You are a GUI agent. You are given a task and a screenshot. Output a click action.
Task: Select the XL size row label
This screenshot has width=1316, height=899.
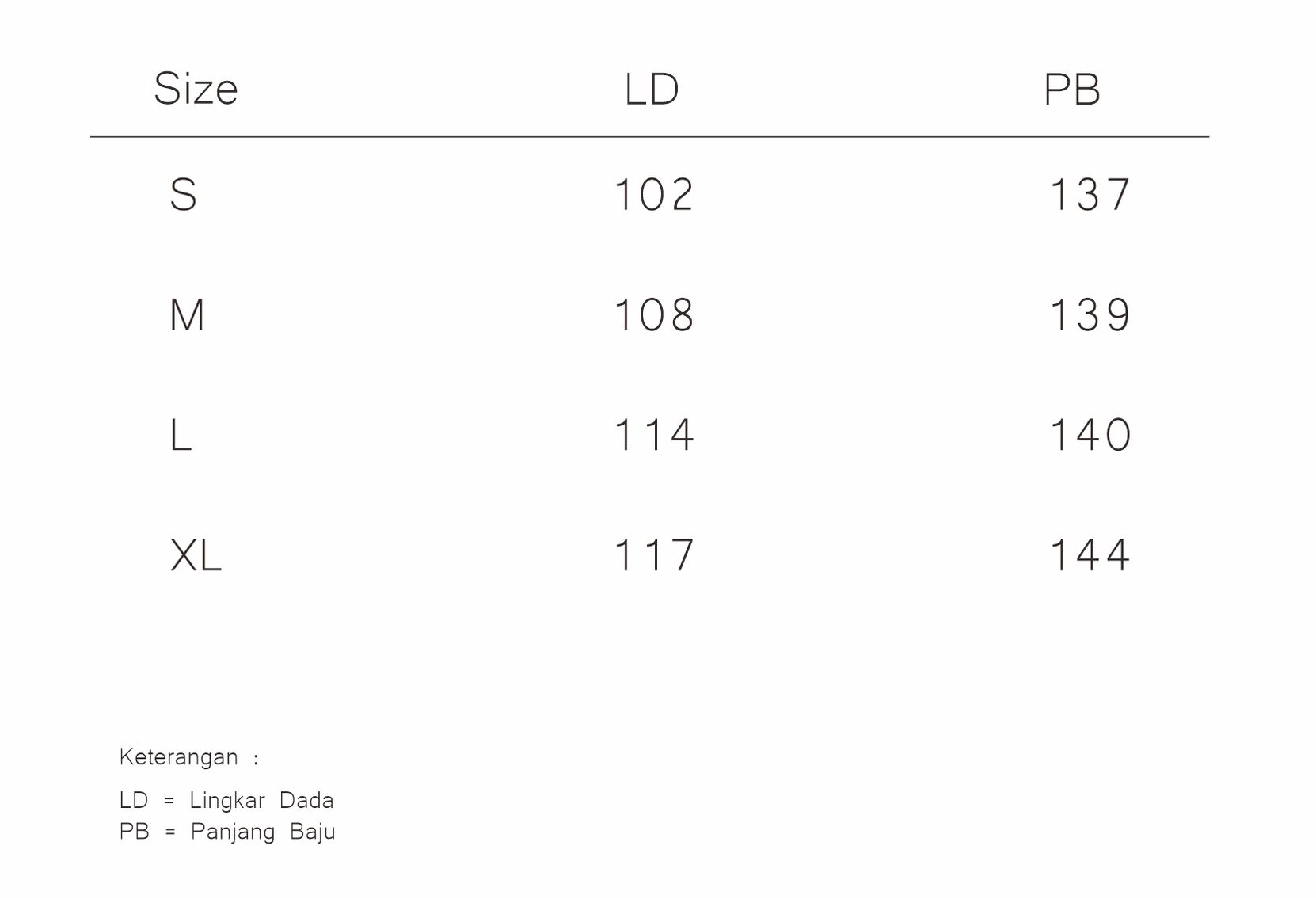tap(196, 555)
